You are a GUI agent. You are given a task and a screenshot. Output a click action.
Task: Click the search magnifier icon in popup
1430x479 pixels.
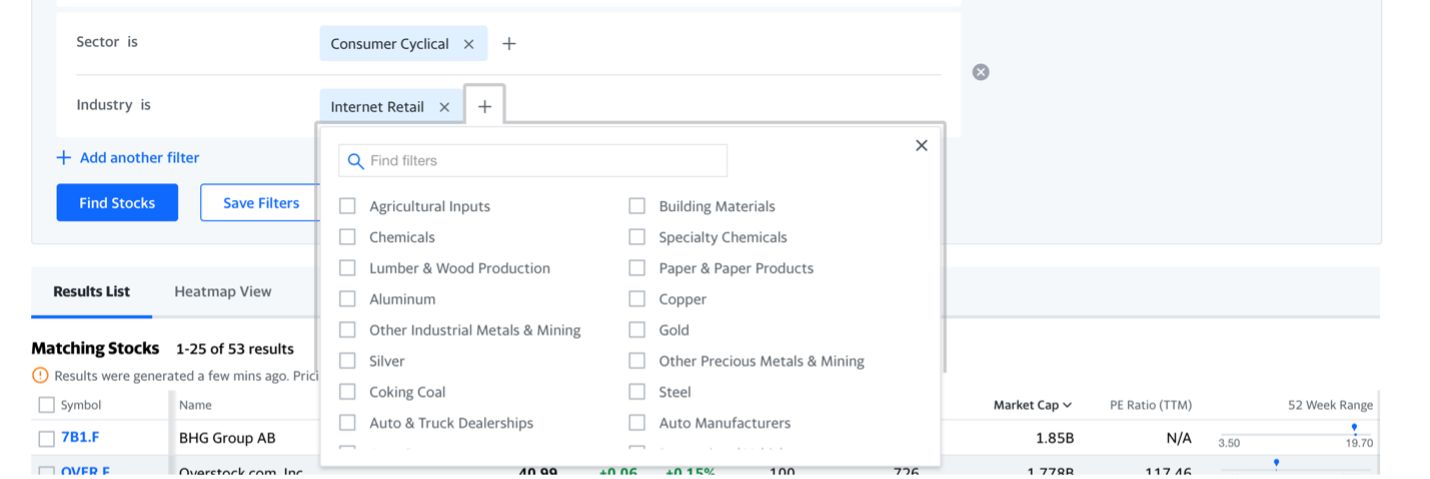[x=355, y=161]
